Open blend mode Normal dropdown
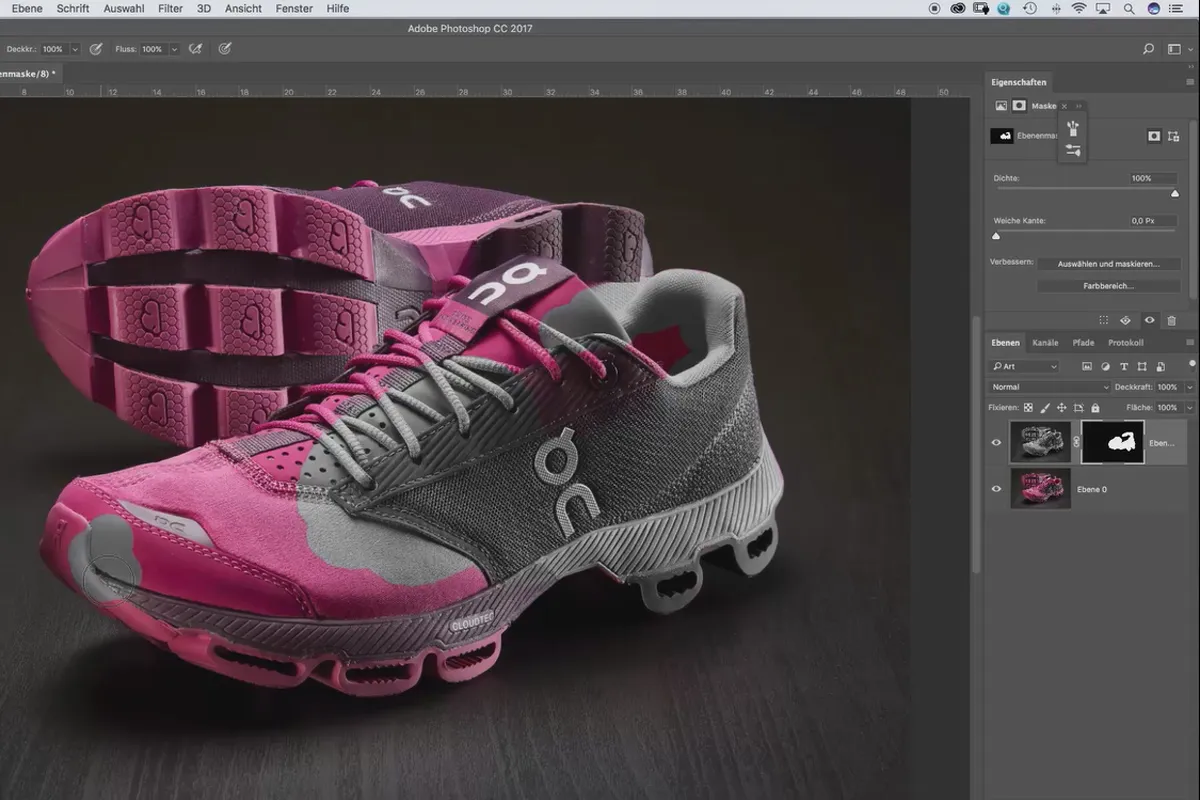The height and width of the screenshot is (800, 1200). point(1049,387)
